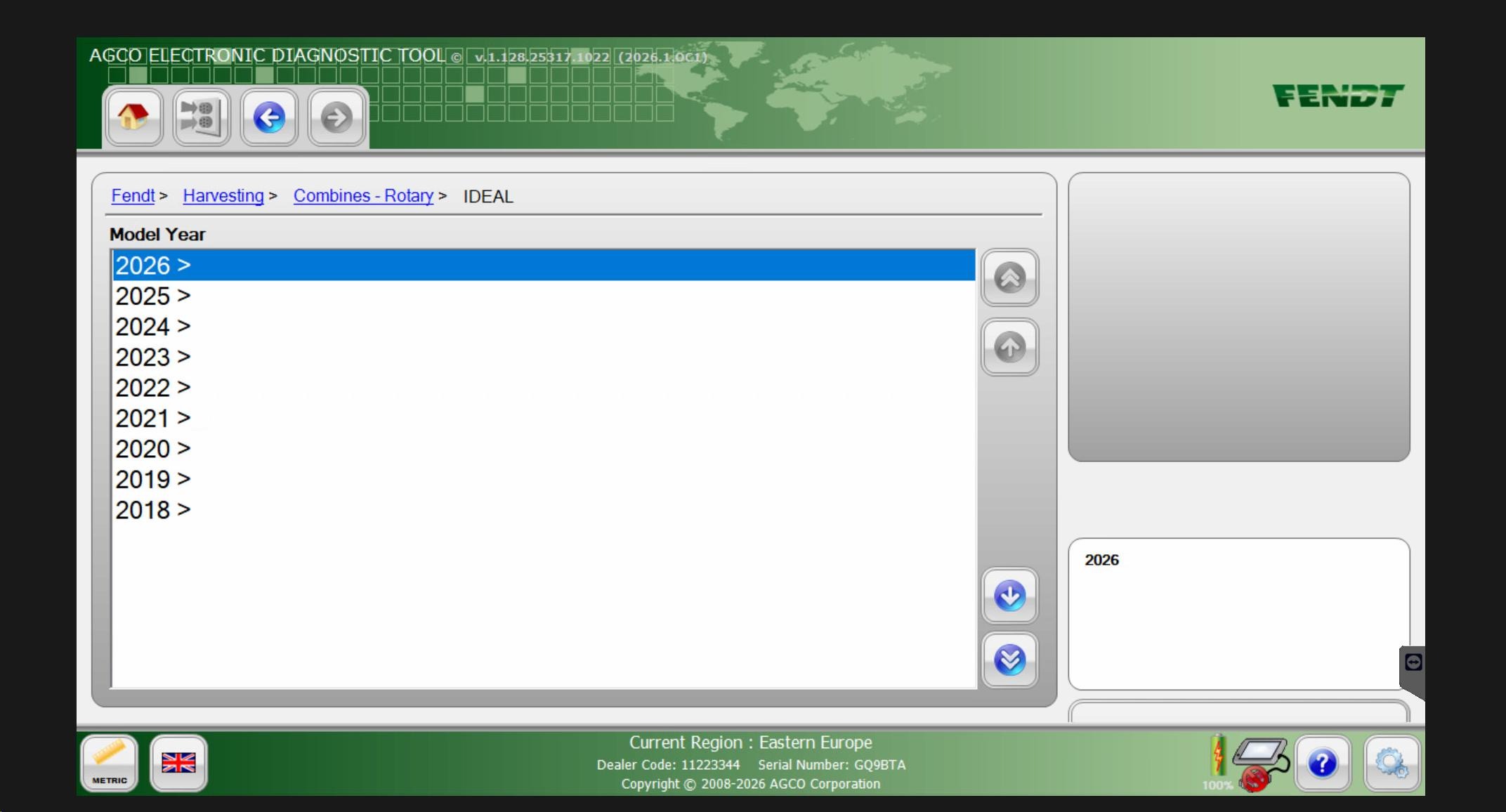Image resolution: width=1506 pixels, height=812 pixels.
Task: Open the Combines - Rotary breadcrumb link
Action: pyautogui.click(x=363, y=196)
